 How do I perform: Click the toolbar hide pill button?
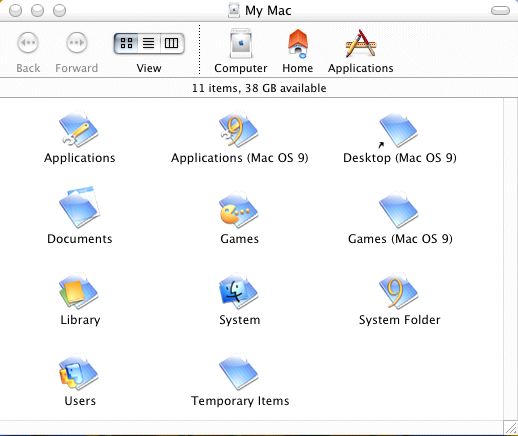tap(500, 11)
